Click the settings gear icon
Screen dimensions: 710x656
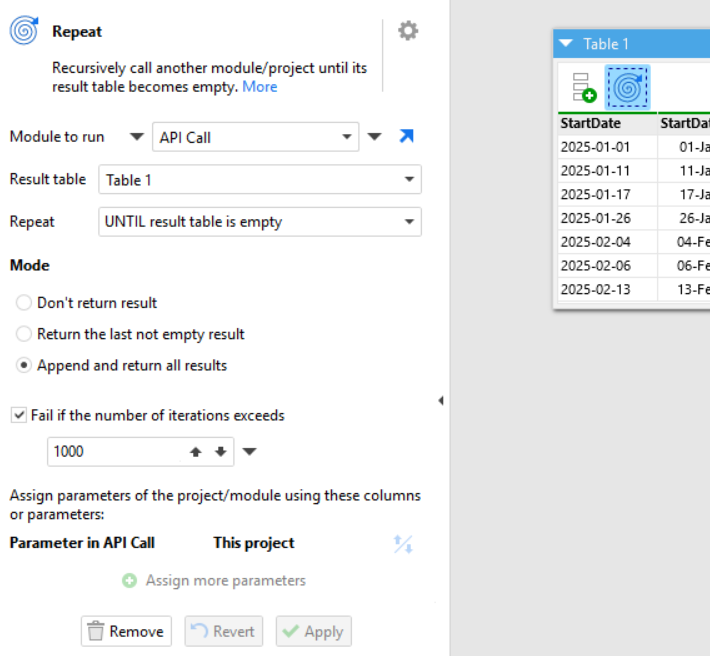[408, 31]
